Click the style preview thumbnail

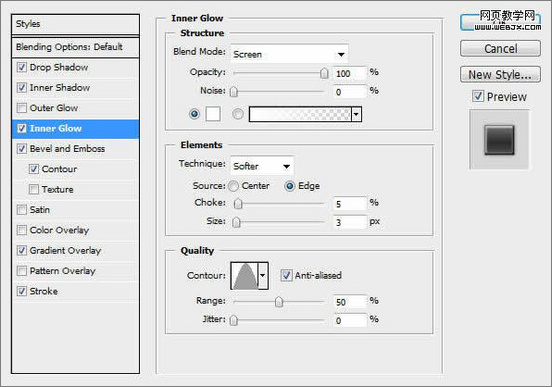pos(499,139)
